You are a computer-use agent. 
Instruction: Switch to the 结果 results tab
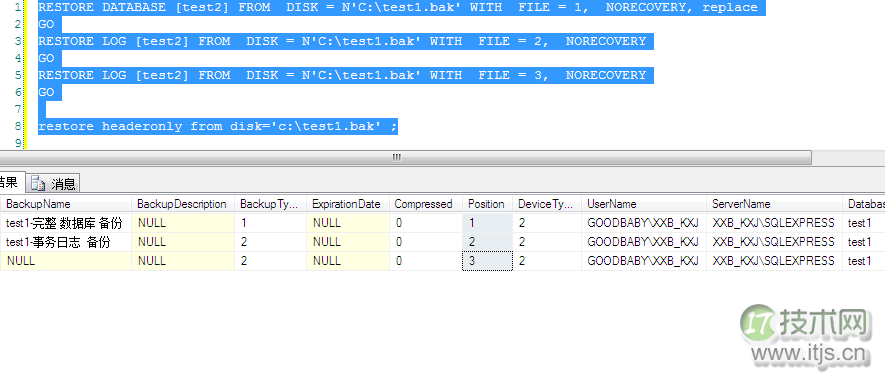10,182
